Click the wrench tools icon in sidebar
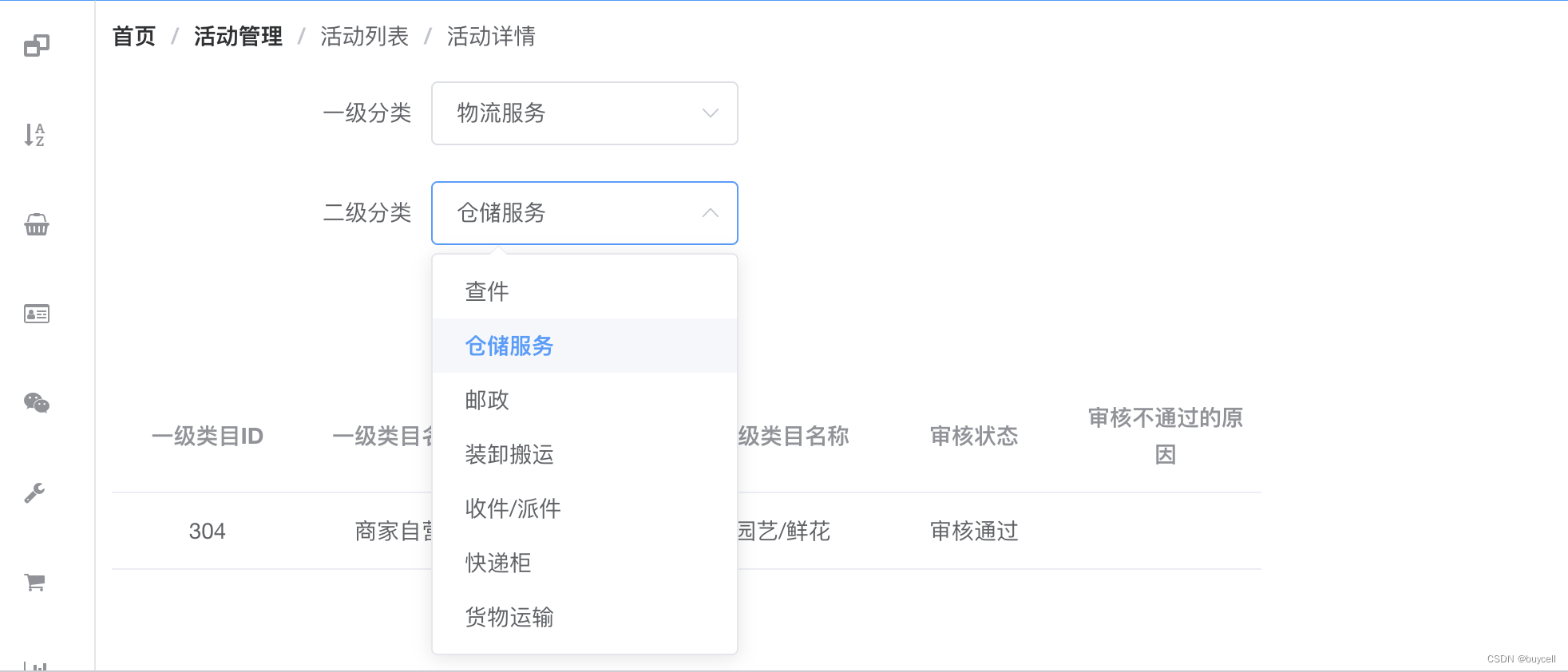 click(35, 493)
